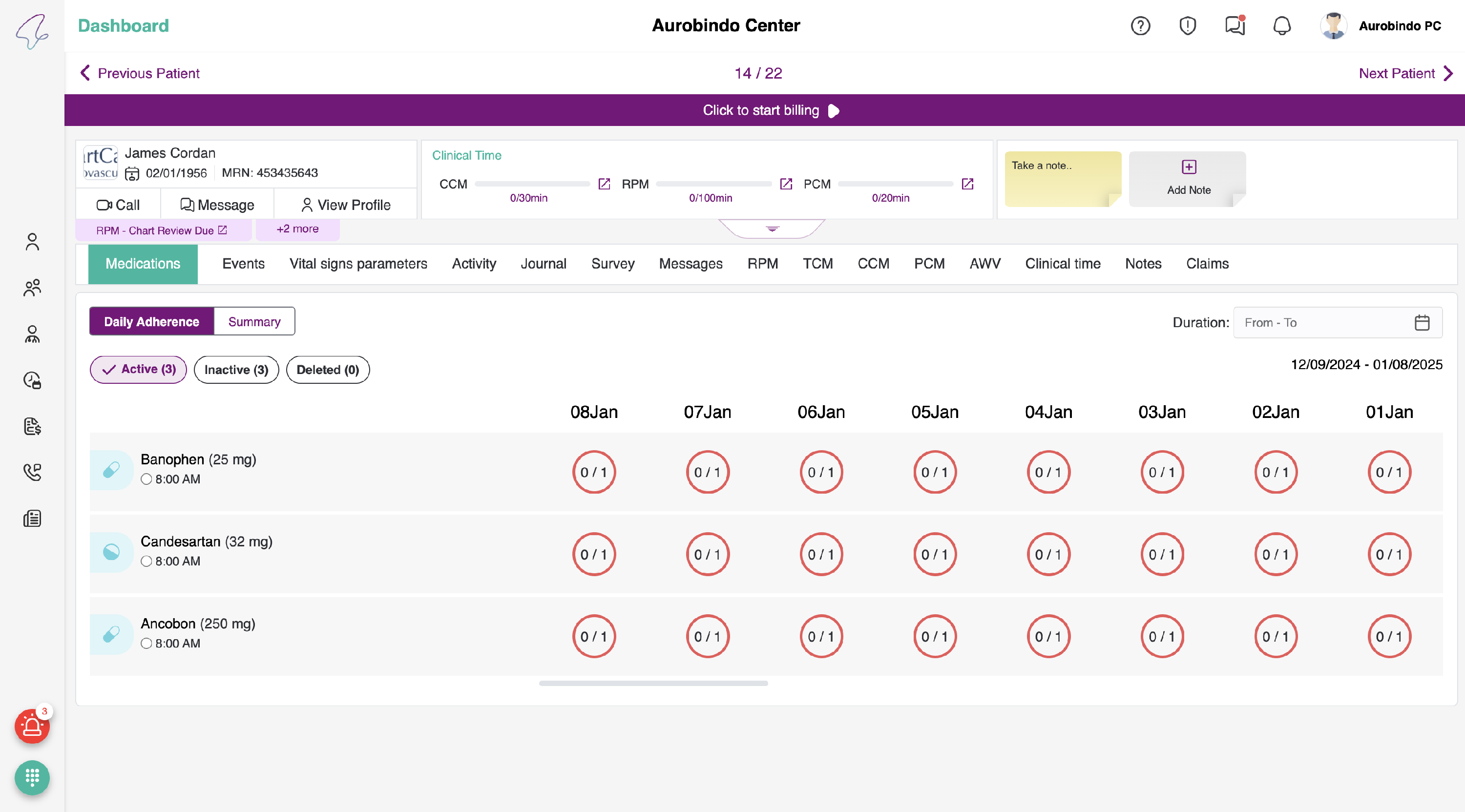The width and height of the screenshot is (1465, 812).
Task: Click the View Profile button
Action: click(x=345, y=205)
